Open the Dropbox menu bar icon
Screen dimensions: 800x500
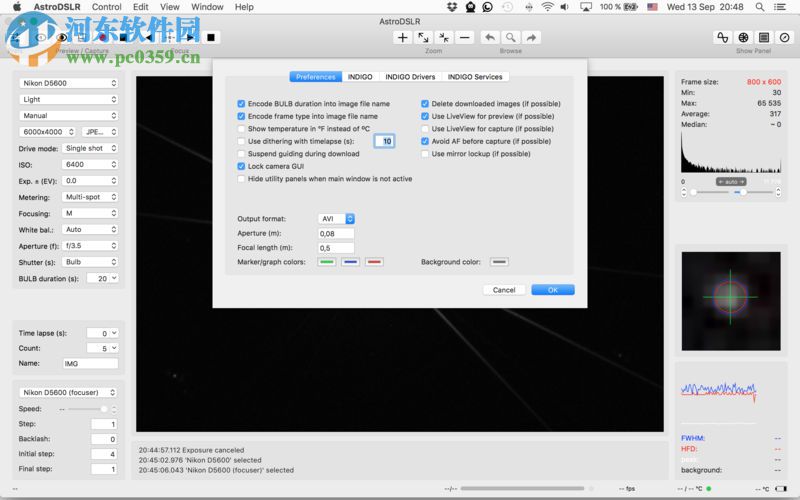pos(452,7)
